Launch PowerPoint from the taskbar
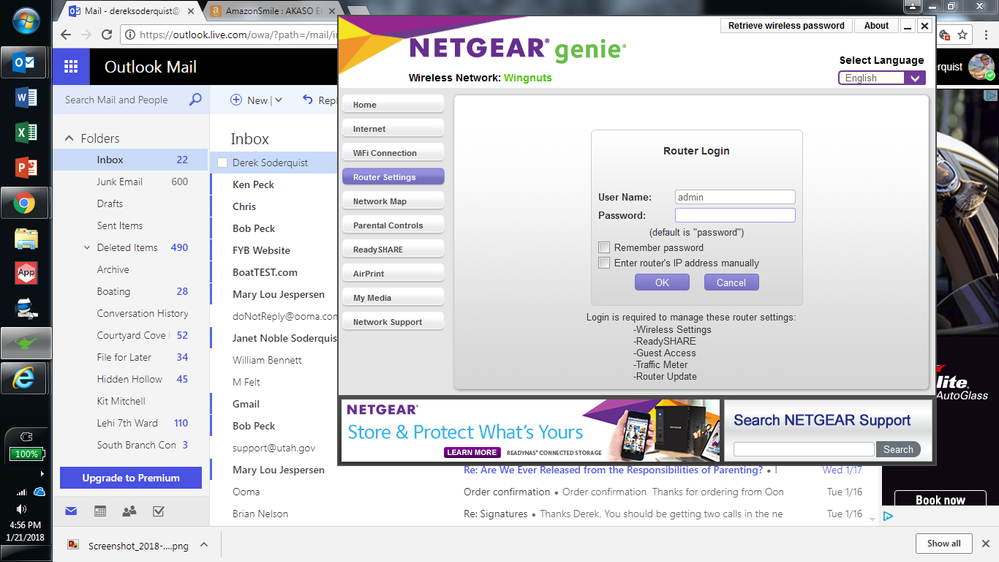 (25, 168)
